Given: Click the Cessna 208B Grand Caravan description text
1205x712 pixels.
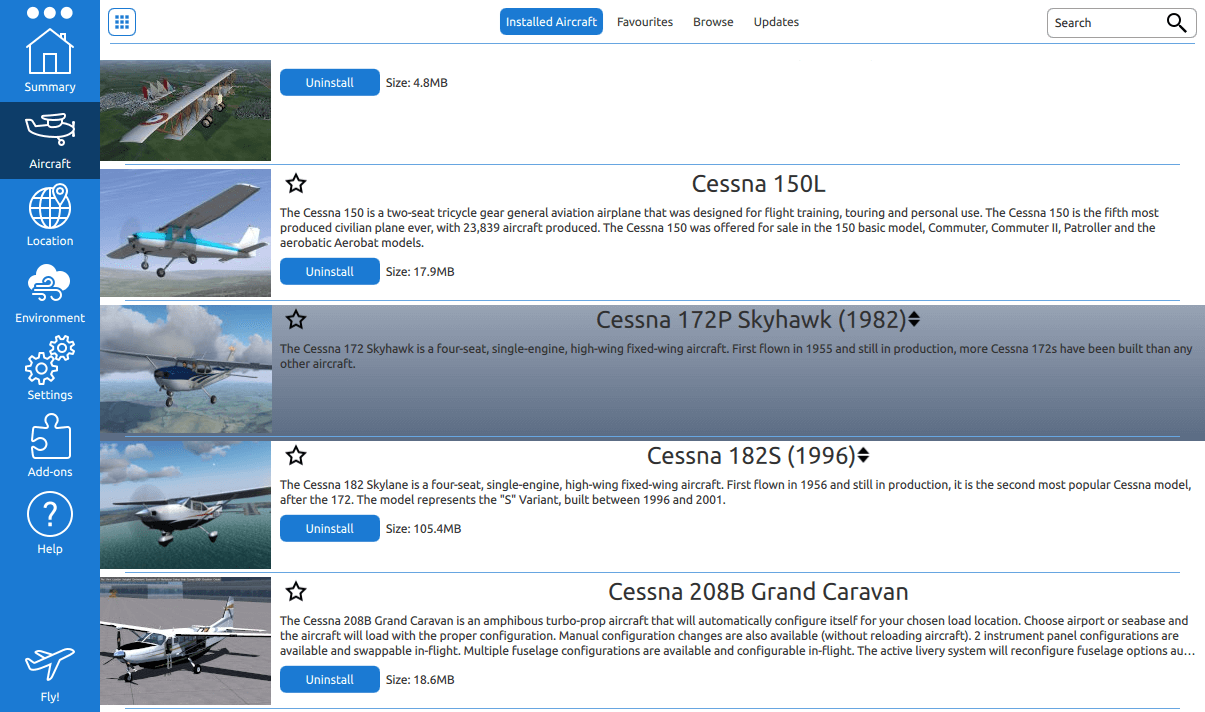Looking at the screenshot, I should 737,636.
